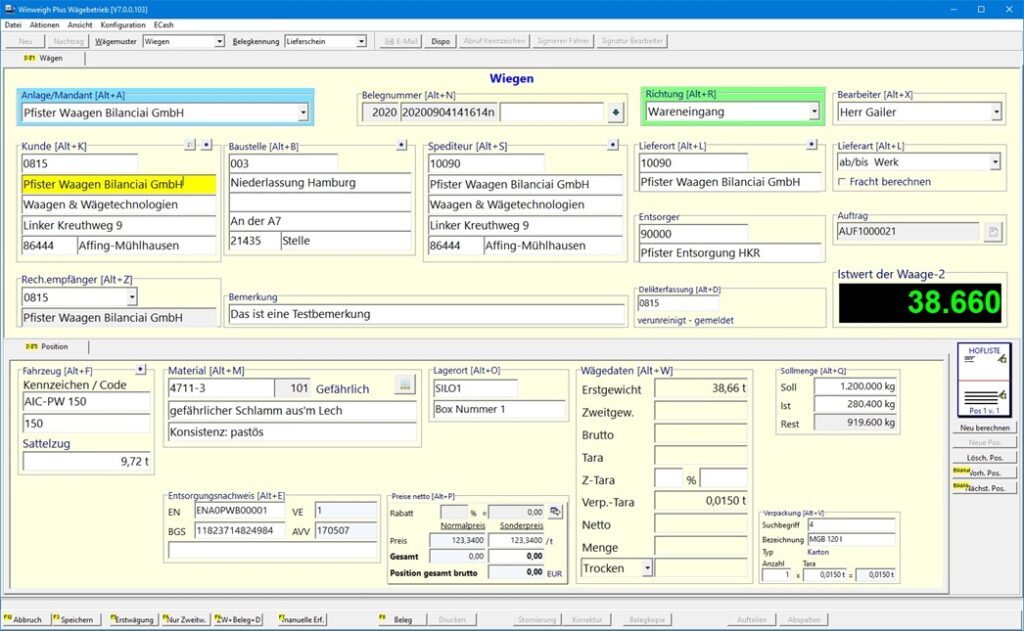
Task: Click the Verp.-Tara field showing 0,0150 t
Action: click(x=701, y=501)
